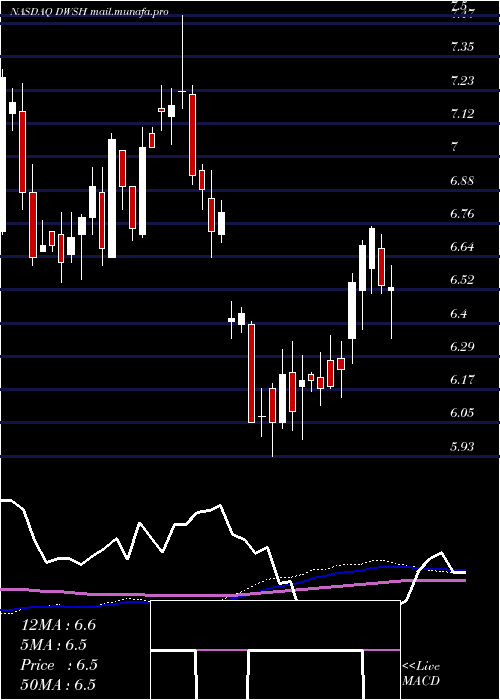This screenshot has height=700, width=500.
Task: Click the 7.23 price axis label
Action: tap(462, 81)
